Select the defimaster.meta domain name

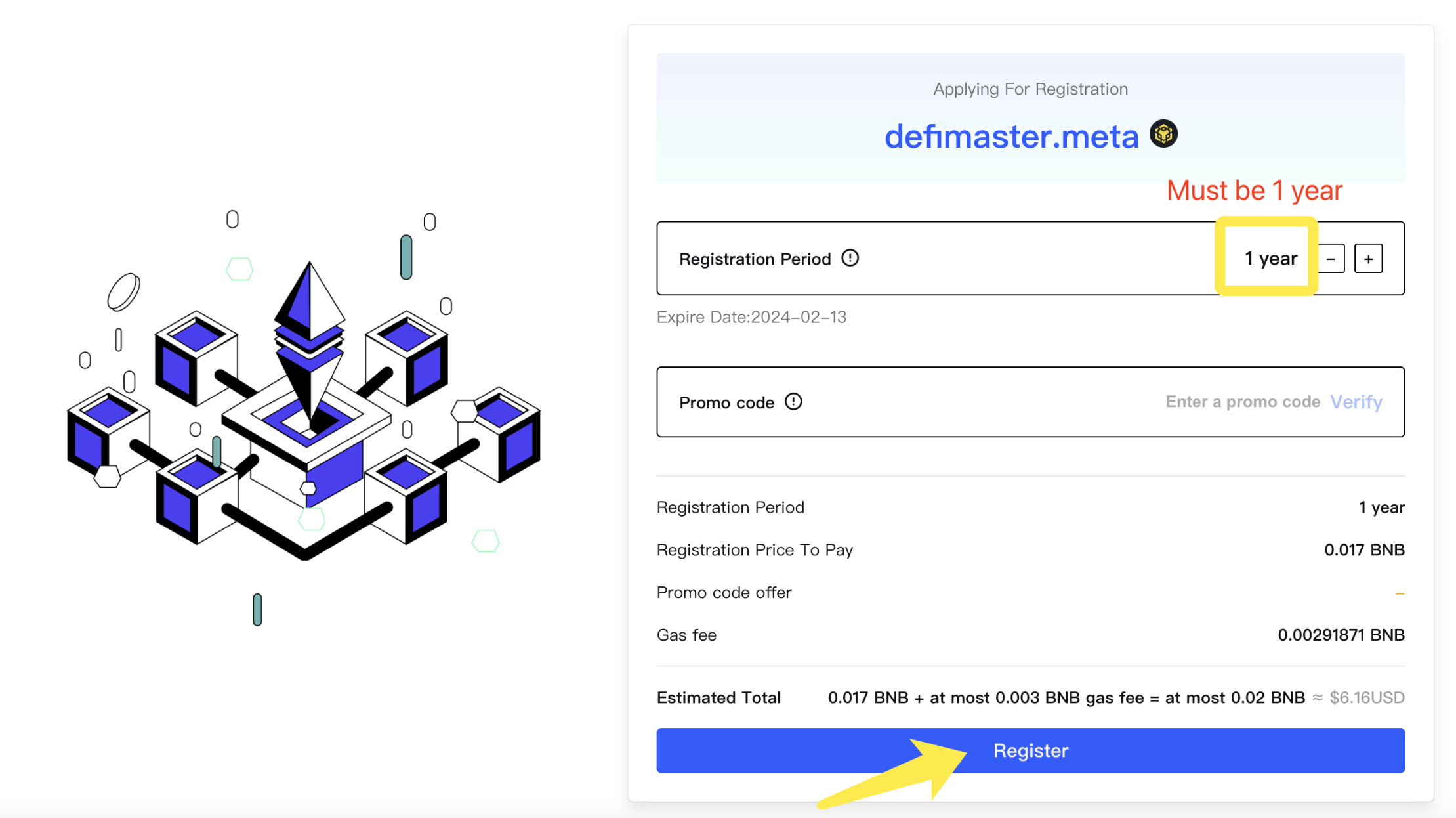click(x=1011, y=137)
